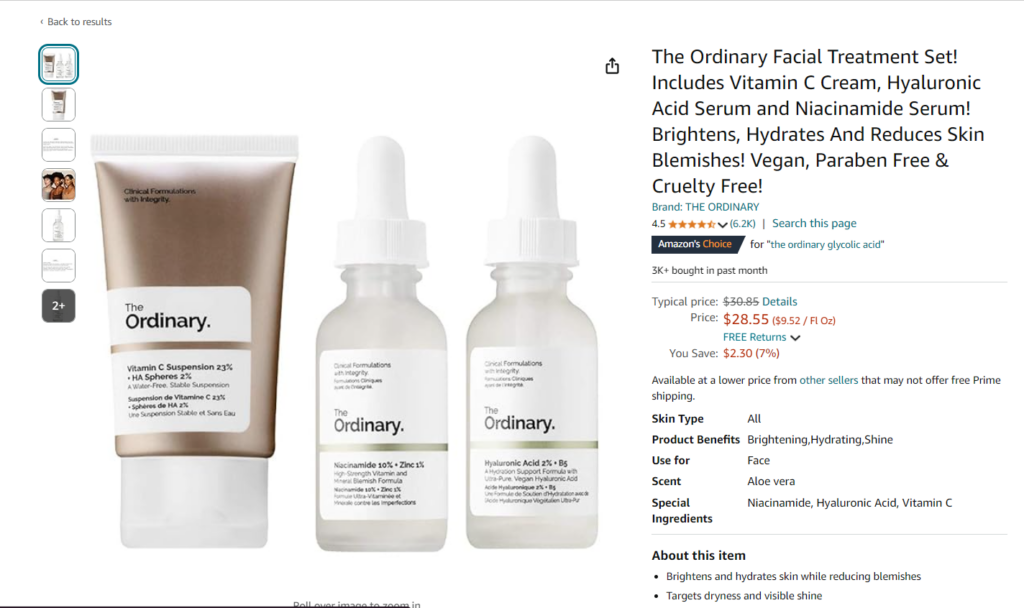The width and height of the screenshot is (1024, 608).
Task: Click the Search this page link
Action: [814, 223]
